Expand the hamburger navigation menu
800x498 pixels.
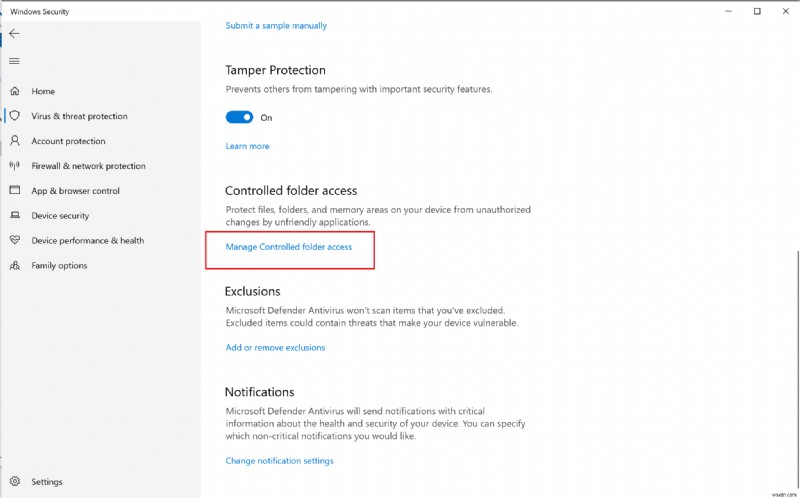click(14, 61)
